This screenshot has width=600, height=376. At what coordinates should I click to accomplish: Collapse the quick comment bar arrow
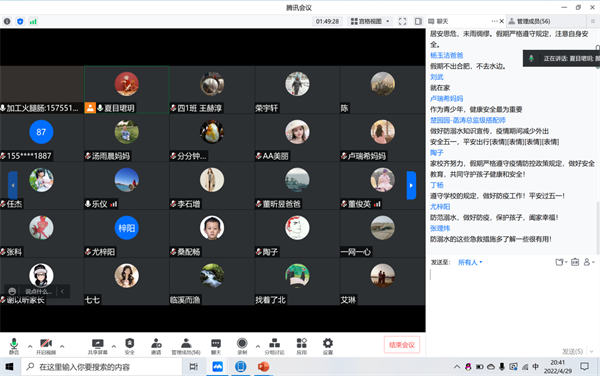pos(62,291)
